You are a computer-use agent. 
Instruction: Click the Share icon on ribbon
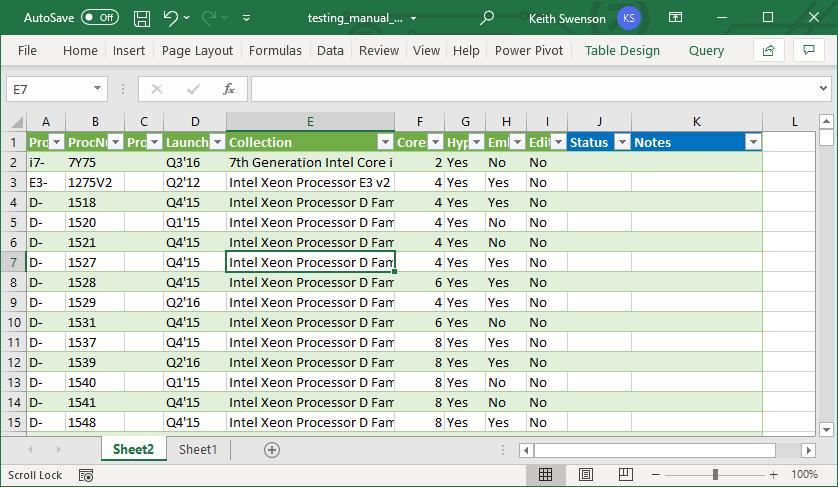(x=768, y=50)
